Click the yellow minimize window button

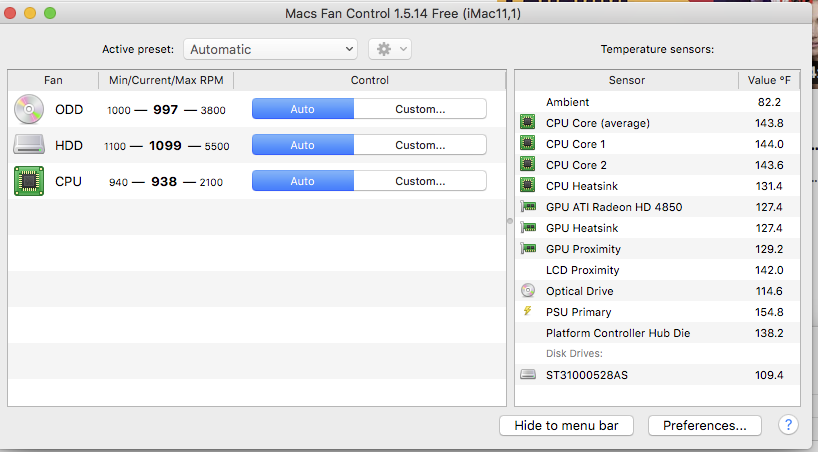30,13
